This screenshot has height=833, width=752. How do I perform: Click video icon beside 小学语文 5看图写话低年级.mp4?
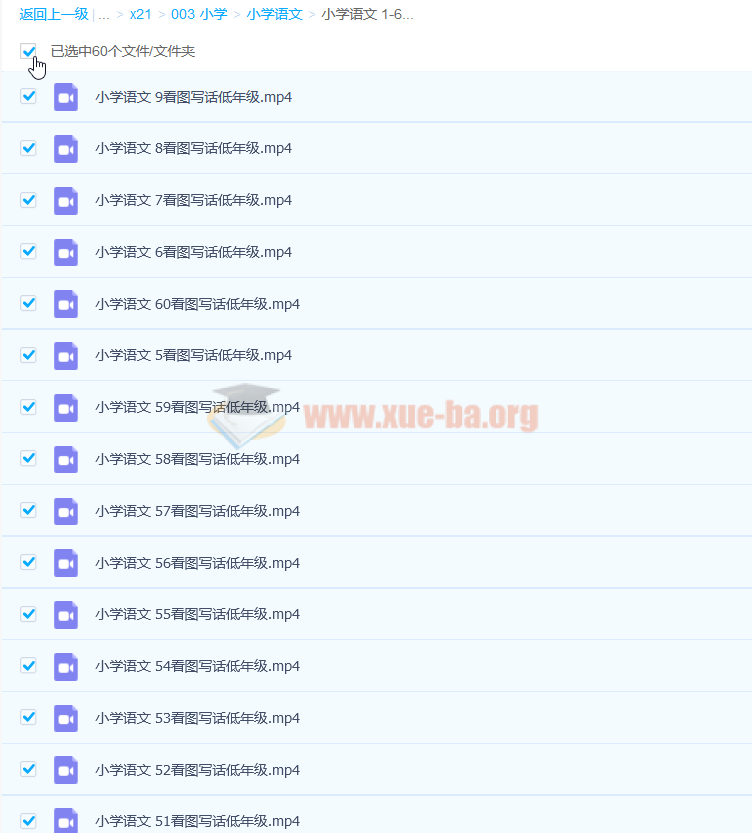tap(66, 356)
